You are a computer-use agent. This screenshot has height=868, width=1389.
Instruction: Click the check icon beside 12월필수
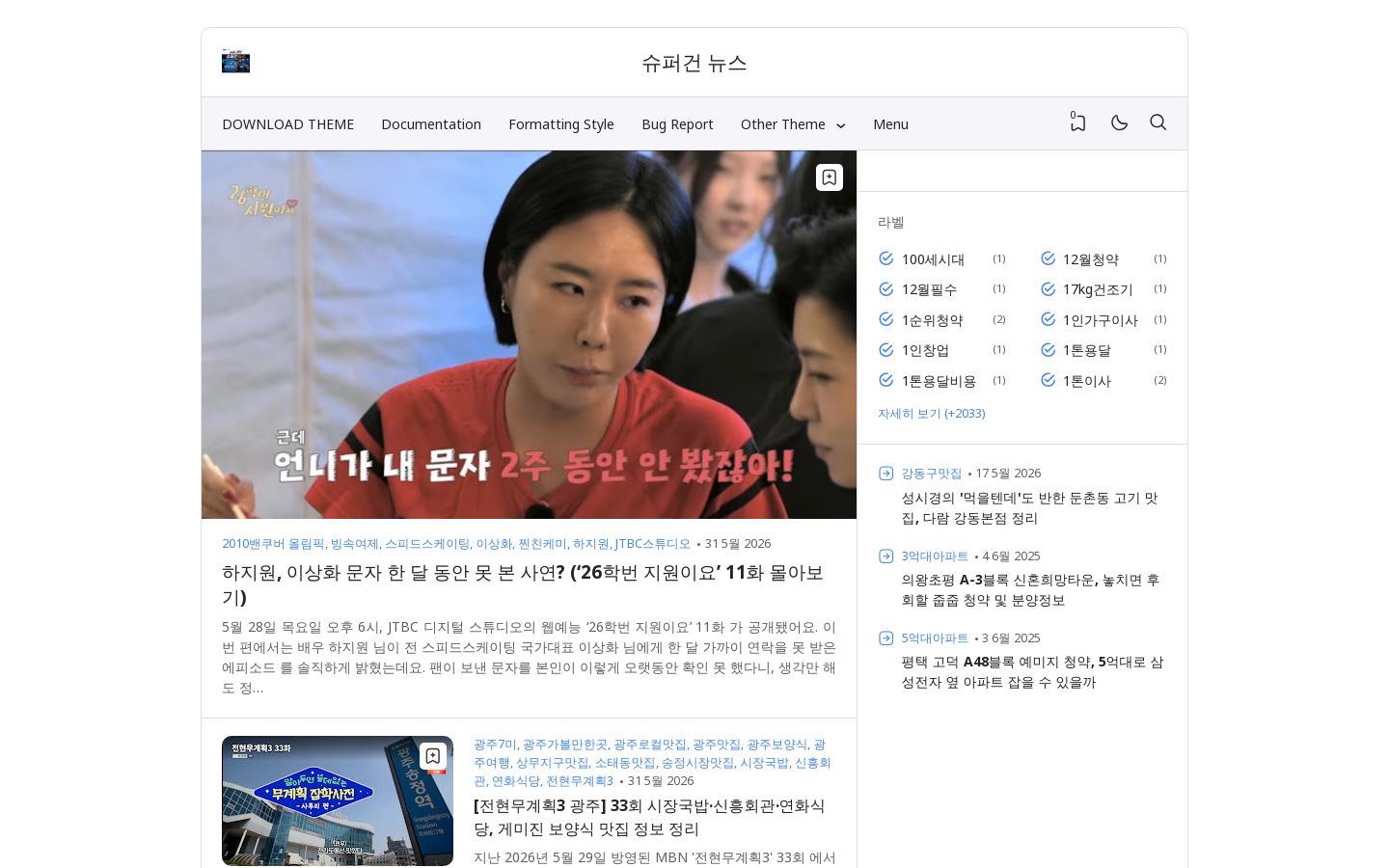(885, 289)
